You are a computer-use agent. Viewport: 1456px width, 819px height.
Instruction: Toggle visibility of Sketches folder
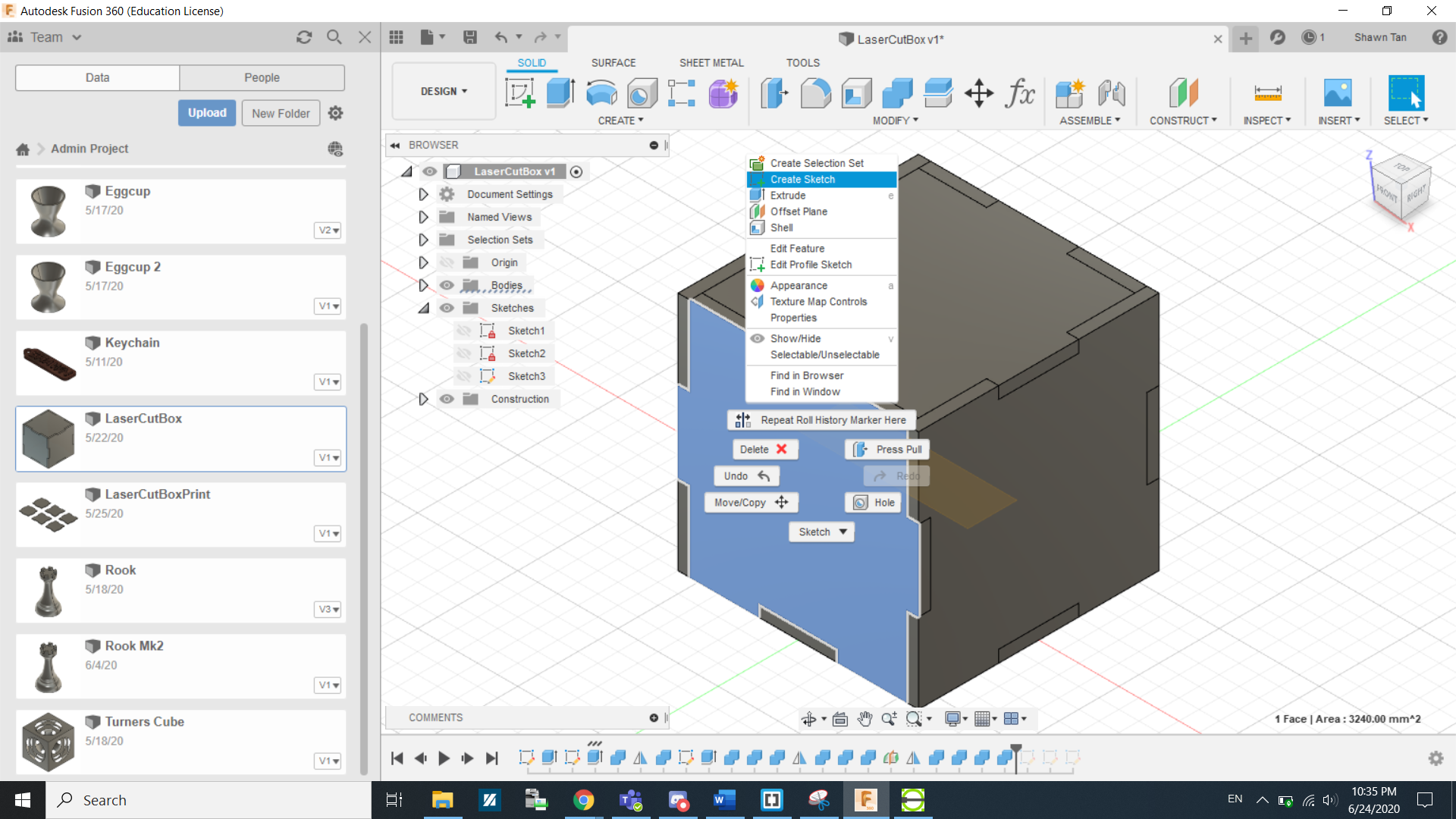tap(447, 308)
